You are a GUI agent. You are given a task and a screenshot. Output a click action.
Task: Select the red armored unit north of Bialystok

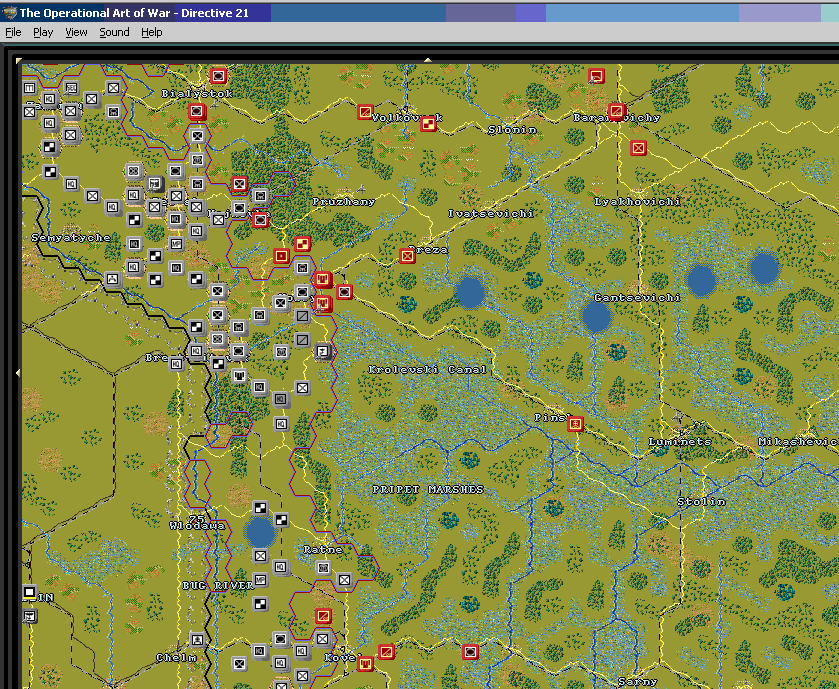218,76
